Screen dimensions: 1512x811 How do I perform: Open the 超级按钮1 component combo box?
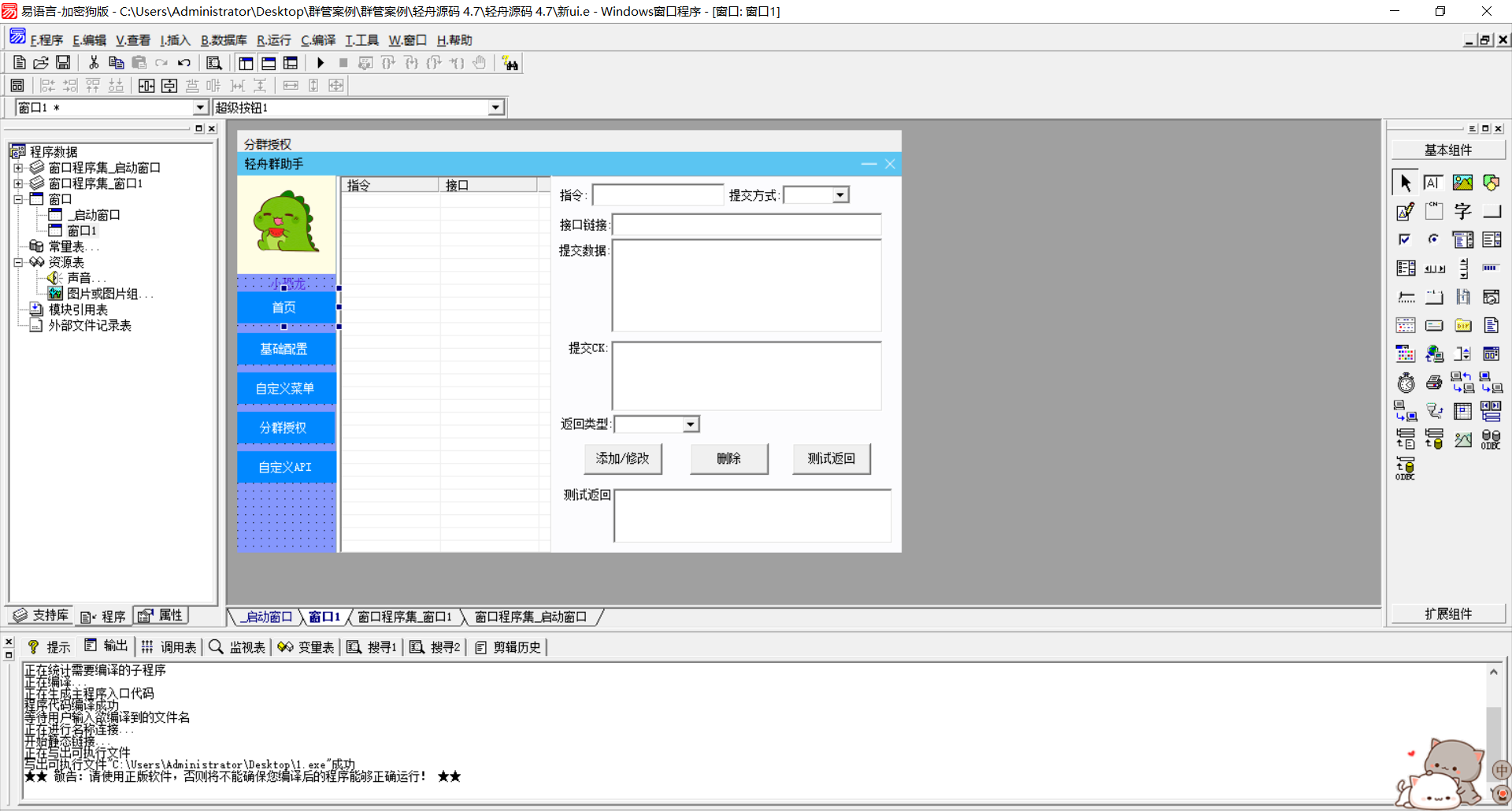[495, 108]
